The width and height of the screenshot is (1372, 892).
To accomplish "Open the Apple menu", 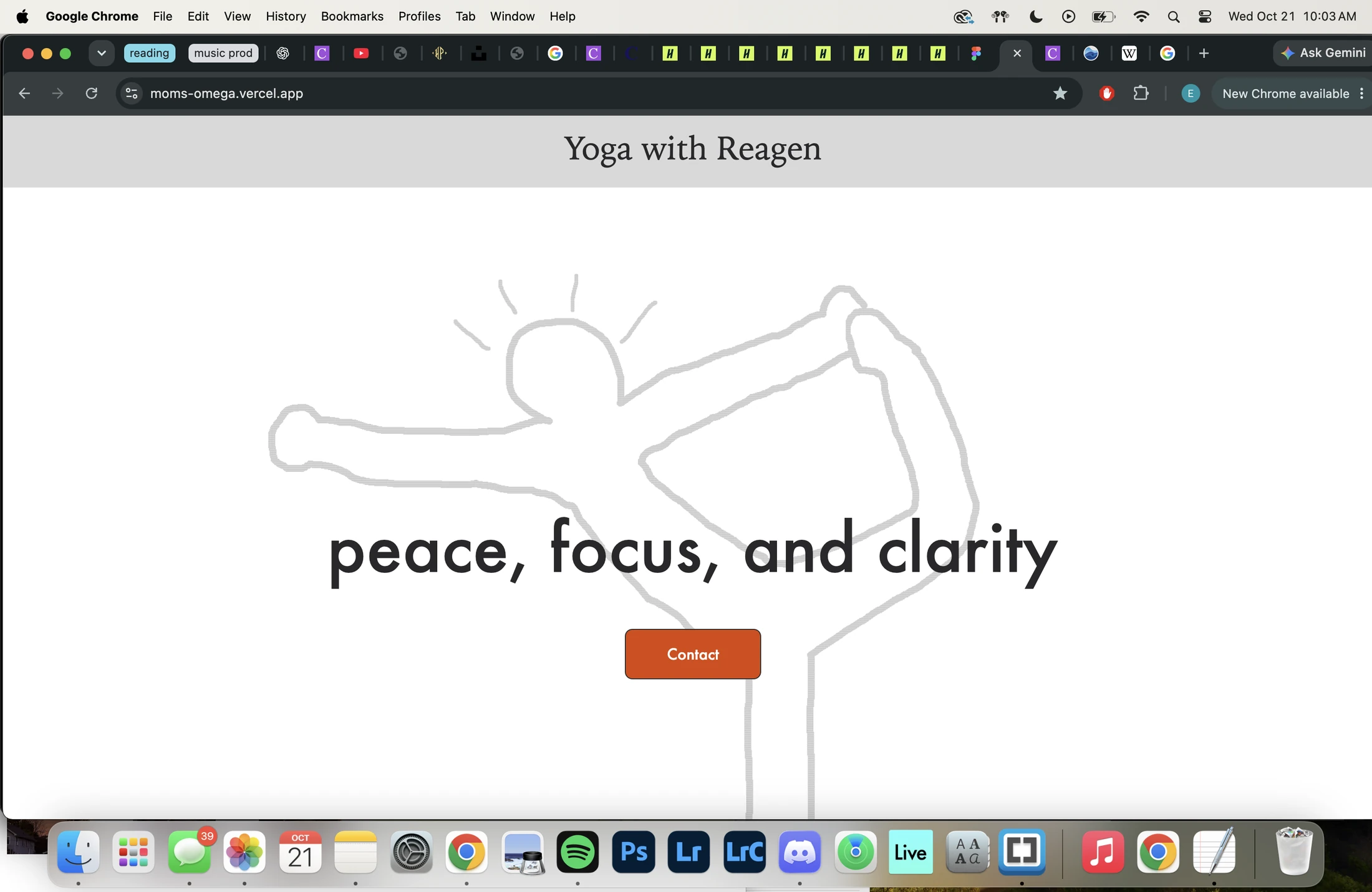I will (x=22, y=16).
